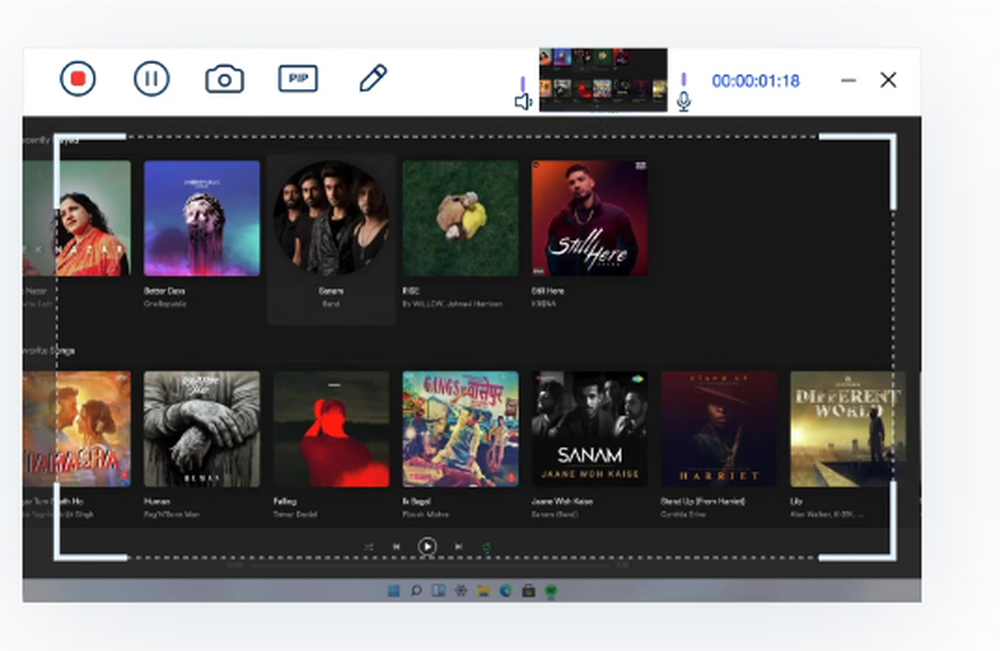Image resolution: width=1000 pixels, height=651 pixels.
Task: Toggle the green repeat button
Action: pyautogui.click(x=486, y=547)
